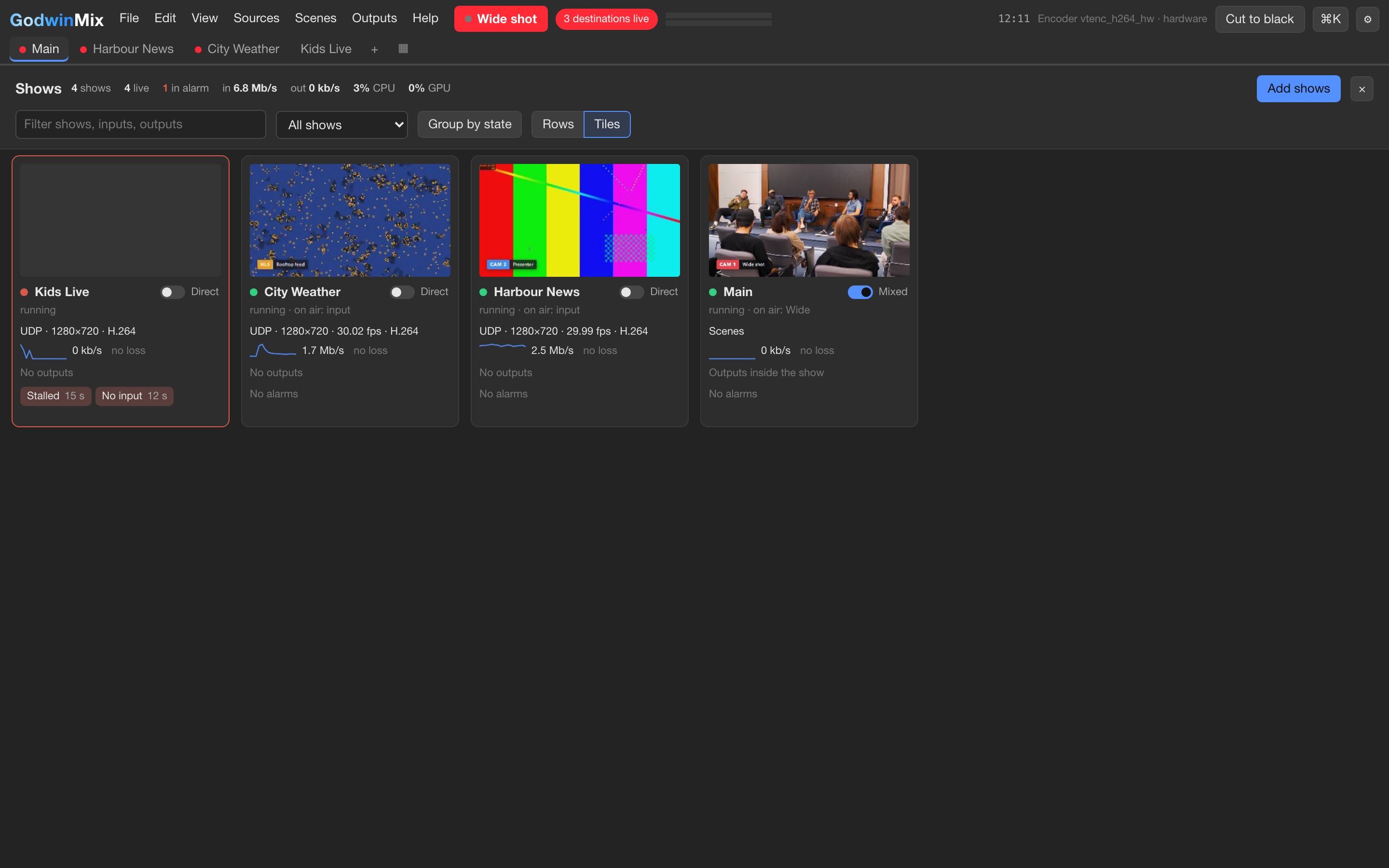Screen dimensions: 1389x868
Task: Click the red Wide shot indicator
Action: 501,19
